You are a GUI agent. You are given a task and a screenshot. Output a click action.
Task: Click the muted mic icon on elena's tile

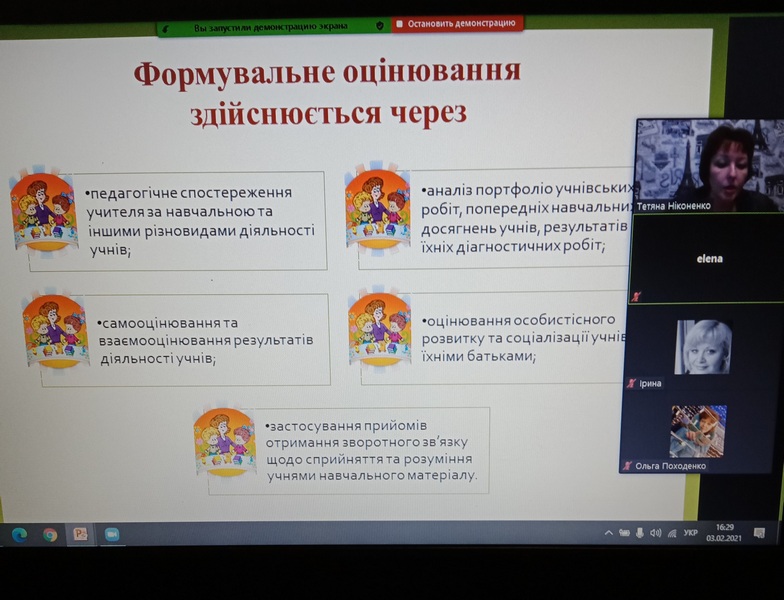click(636, 296)
